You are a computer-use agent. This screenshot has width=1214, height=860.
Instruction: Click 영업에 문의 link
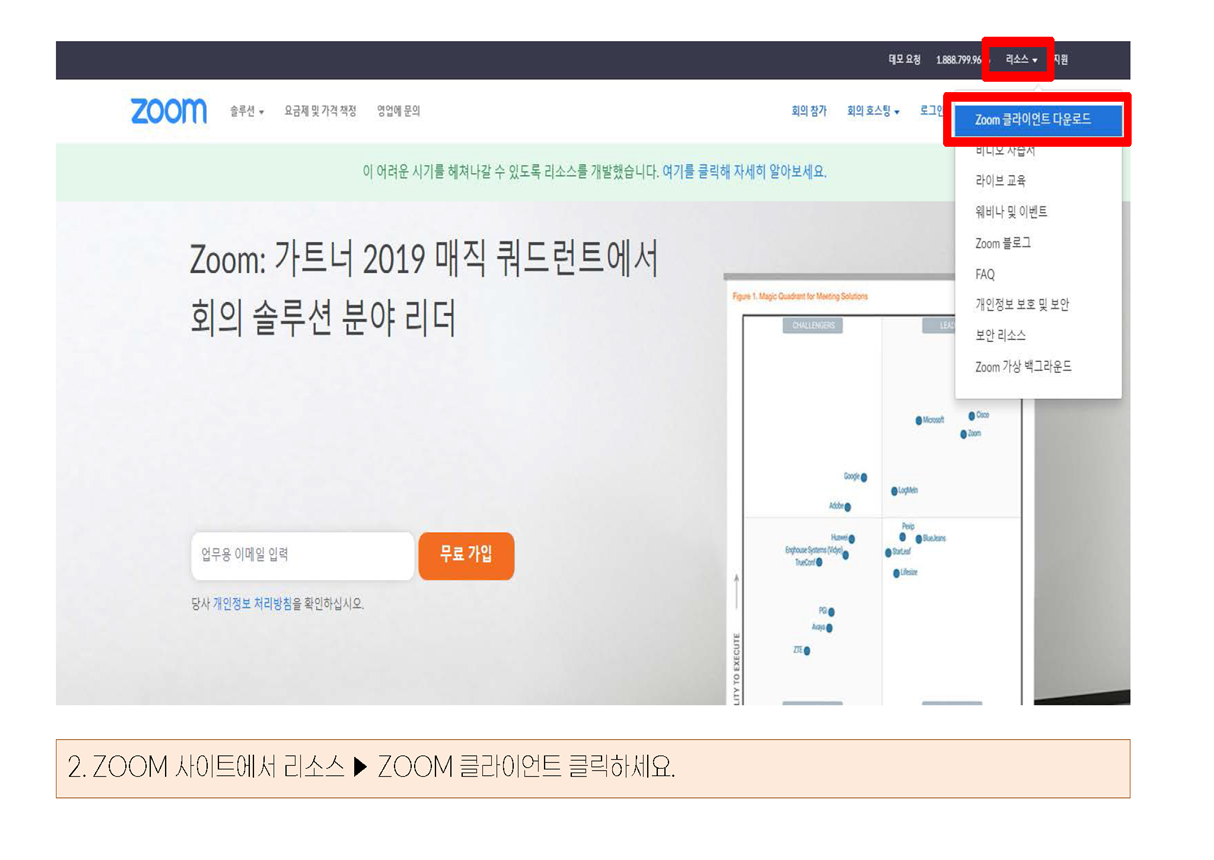coord(398,112)
